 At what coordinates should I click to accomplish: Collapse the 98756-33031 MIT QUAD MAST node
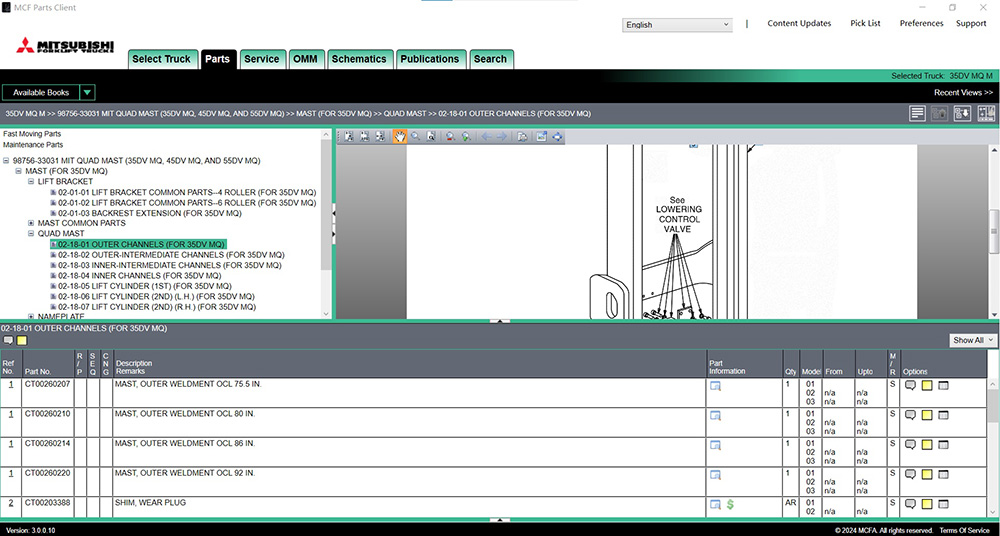(x=6, y=161)
